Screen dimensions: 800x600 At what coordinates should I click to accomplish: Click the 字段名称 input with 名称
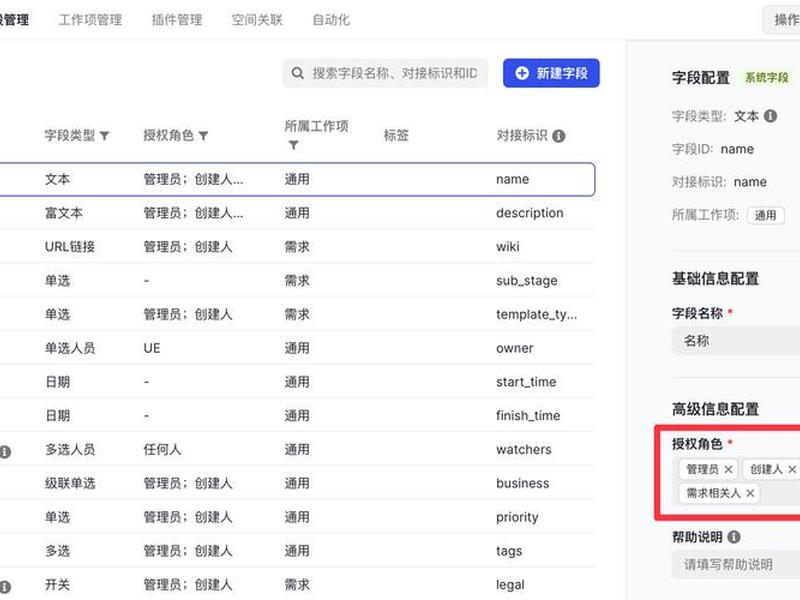tap(736, 341)
